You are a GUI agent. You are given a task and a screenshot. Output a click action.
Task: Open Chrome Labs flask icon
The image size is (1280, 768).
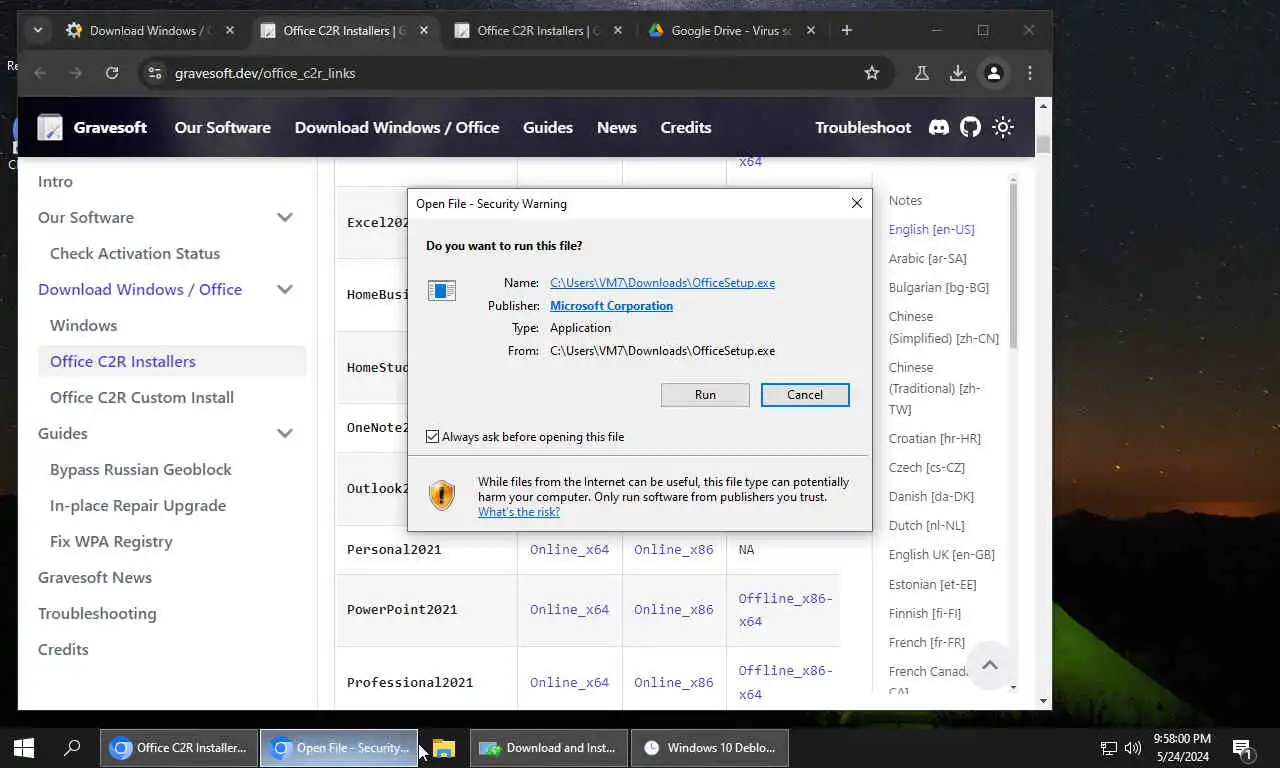pos(922,73)
